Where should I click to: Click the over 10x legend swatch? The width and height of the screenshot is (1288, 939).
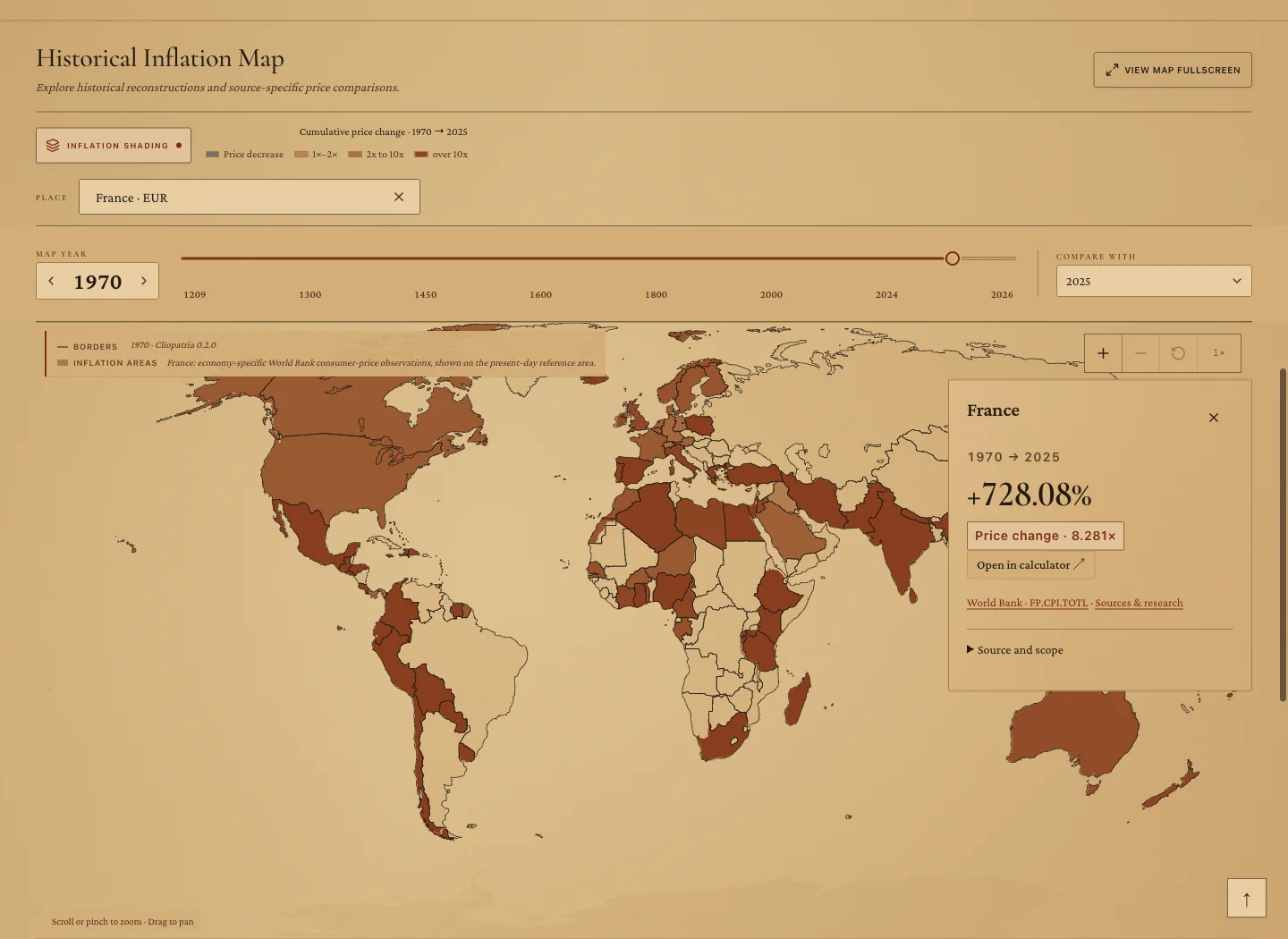(420, 155)
